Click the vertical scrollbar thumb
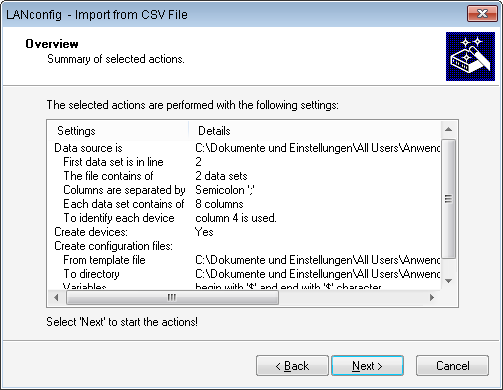 pyautogui.click(x=449, y=199)
